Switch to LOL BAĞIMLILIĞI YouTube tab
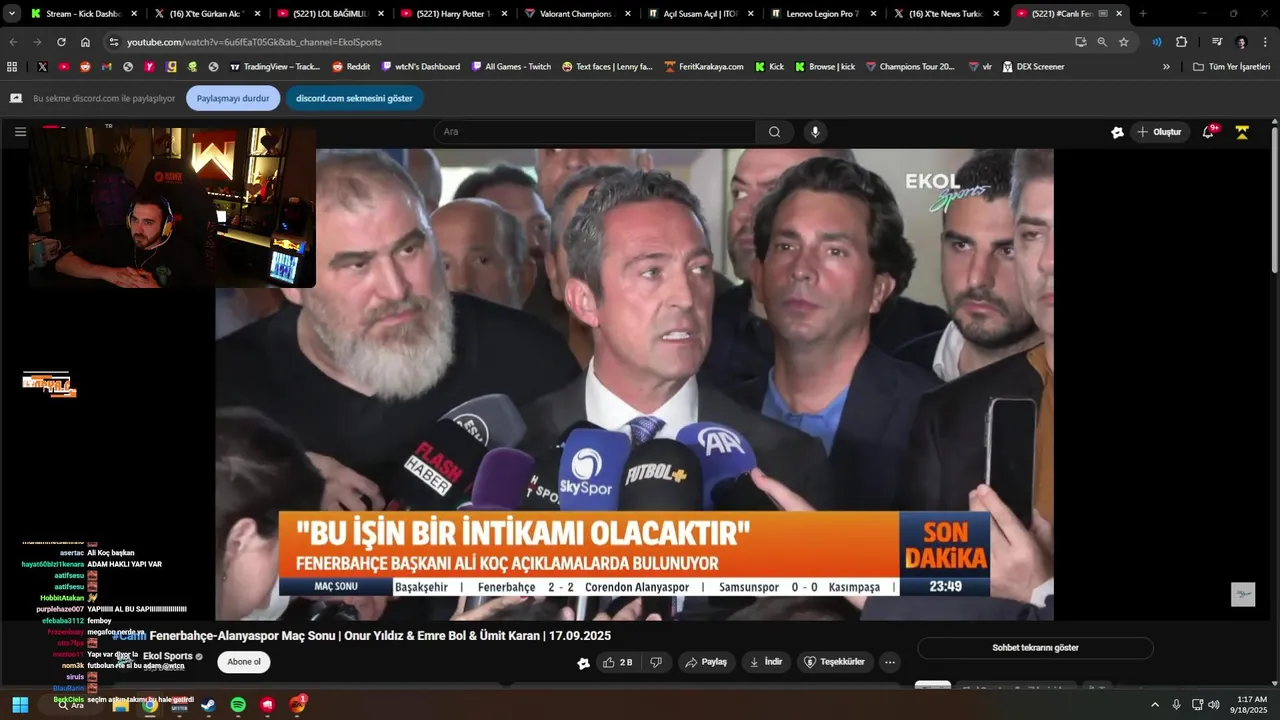Screen dimensions: 1280x720 pyautogui.click(x=331, y=14)
